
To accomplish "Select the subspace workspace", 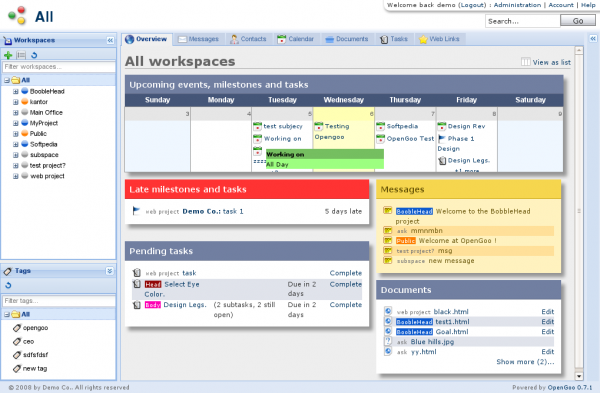I will pyautogui.click(x=44, y=155).
